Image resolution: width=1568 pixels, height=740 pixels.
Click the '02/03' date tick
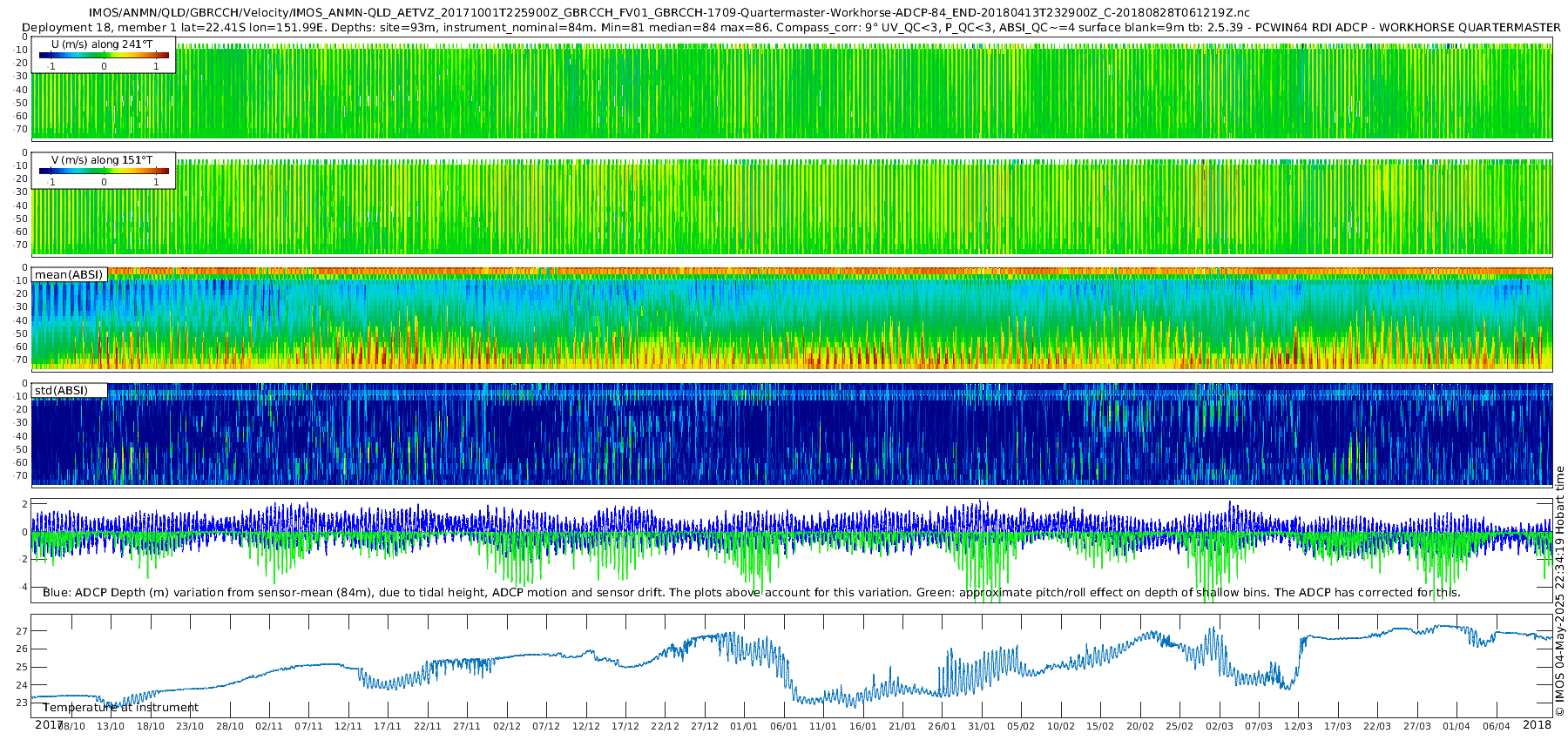click(x=1220, y=727)
